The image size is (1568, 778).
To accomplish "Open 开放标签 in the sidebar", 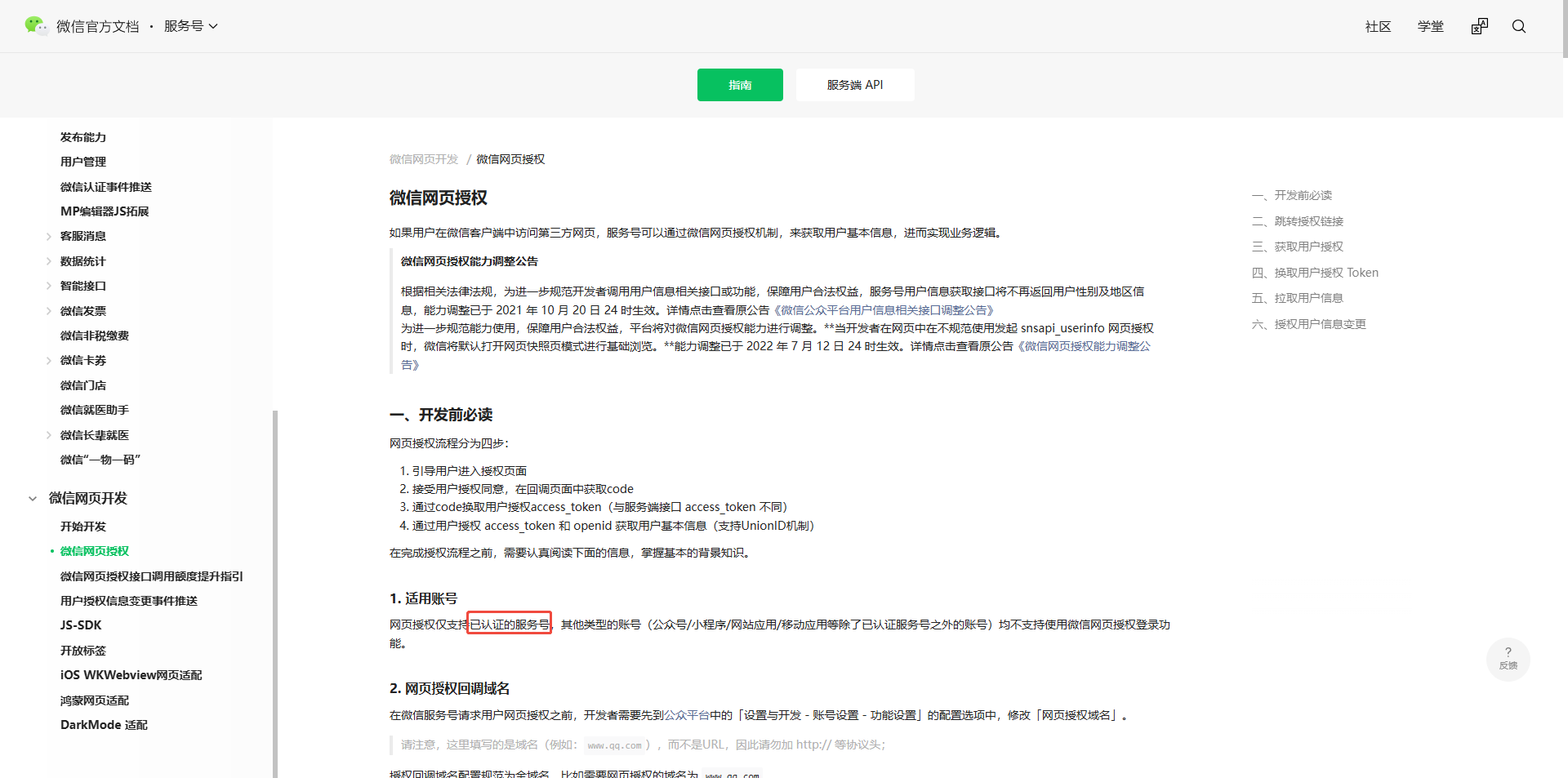I will click(x=83, y=651).
